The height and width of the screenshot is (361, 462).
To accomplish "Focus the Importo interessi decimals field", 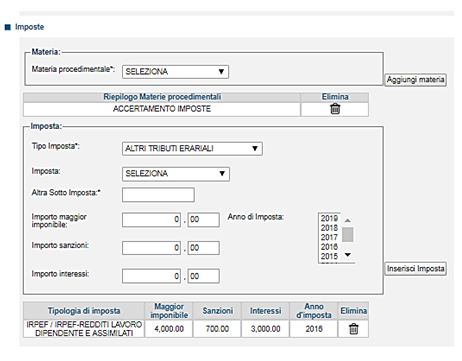I will [204, 276].
